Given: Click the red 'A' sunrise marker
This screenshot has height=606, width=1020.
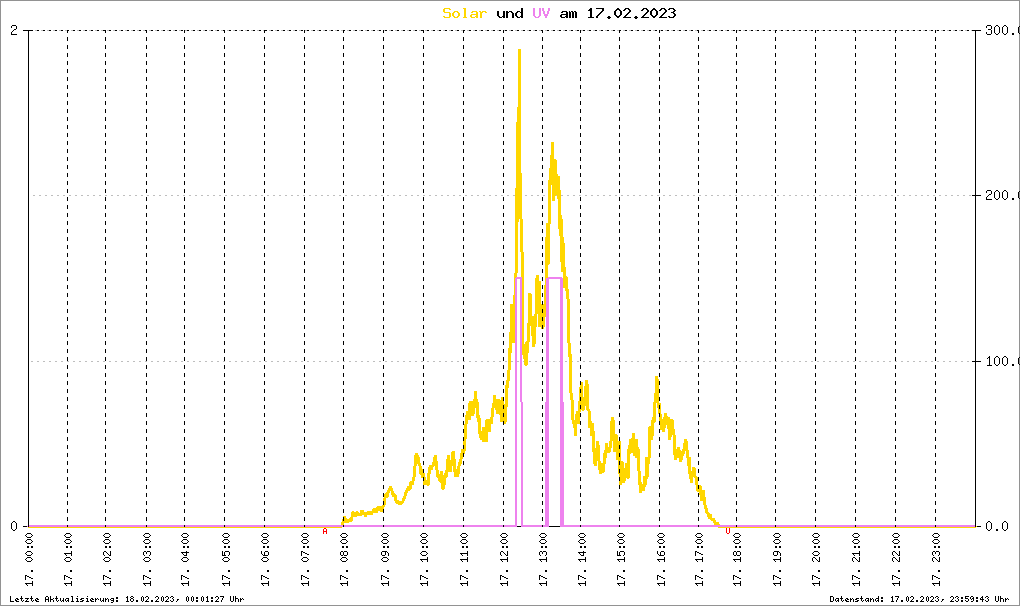Looking at the screenshot, I should coord(325,531).
